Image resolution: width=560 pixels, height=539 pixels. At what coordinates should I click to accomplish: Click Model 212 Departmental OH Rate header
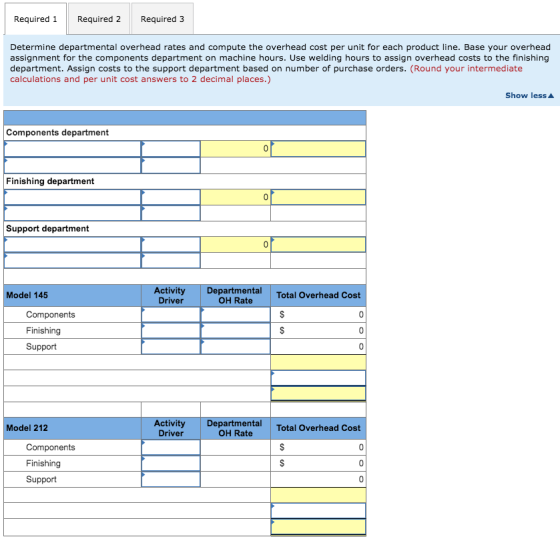(x=235, y=428)
